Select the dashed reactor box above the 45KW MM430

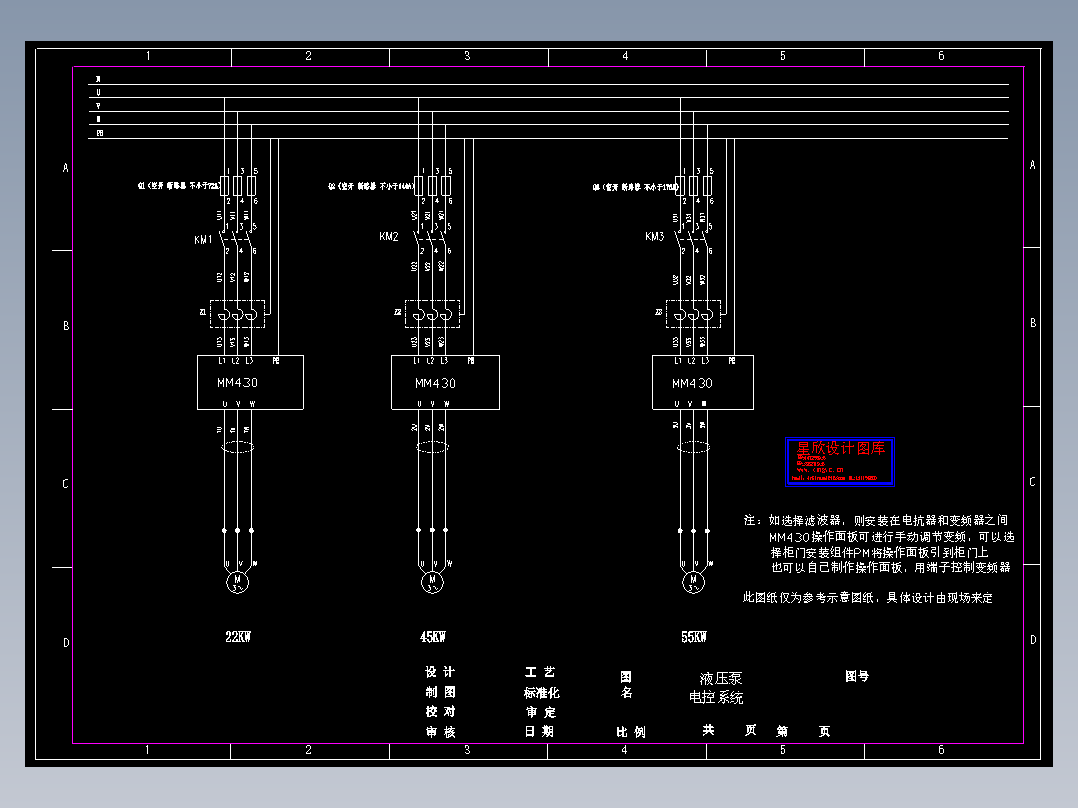click(432, 314)
